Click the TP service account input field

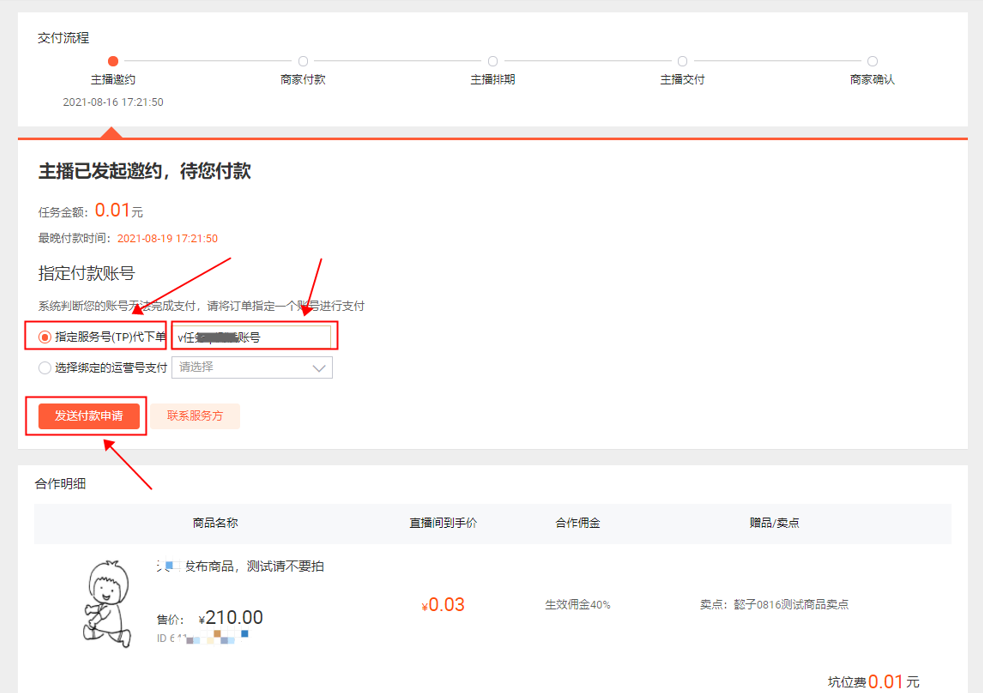click(252, 337)
